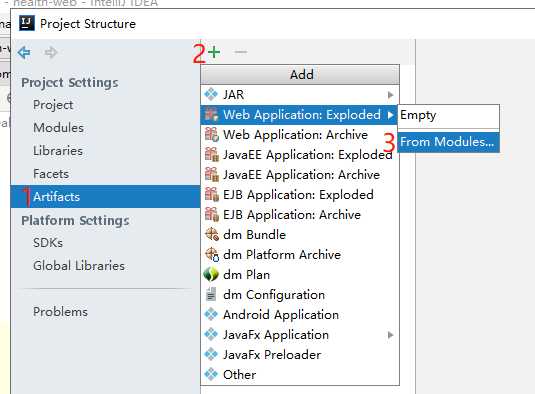Click the dm Plan green leaf icon
This screenshot has height=394, width=535.
[x=211, y=275]
